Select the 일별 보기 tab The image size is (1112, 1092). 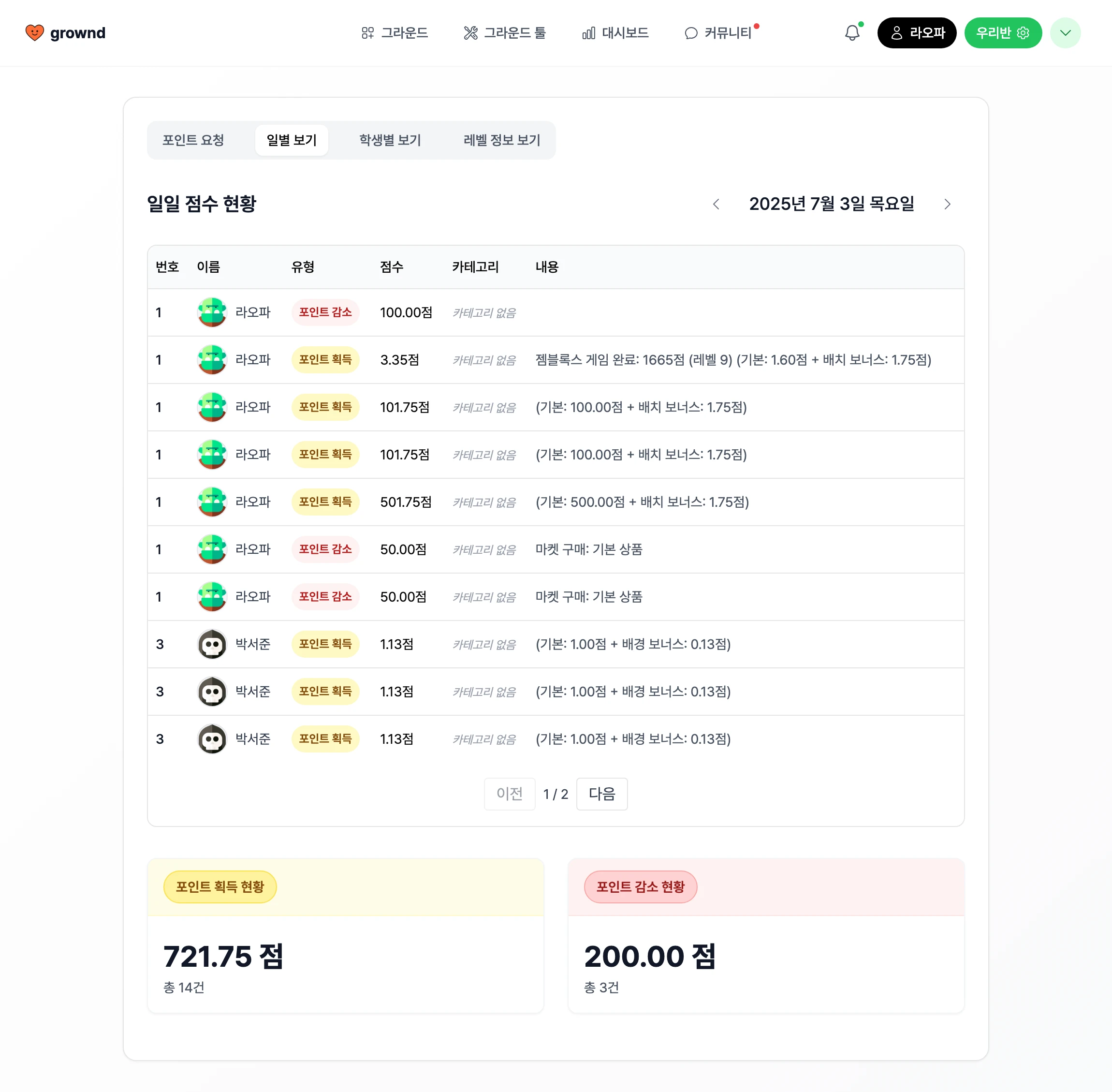pyautogui.click(x=292, y=140)
